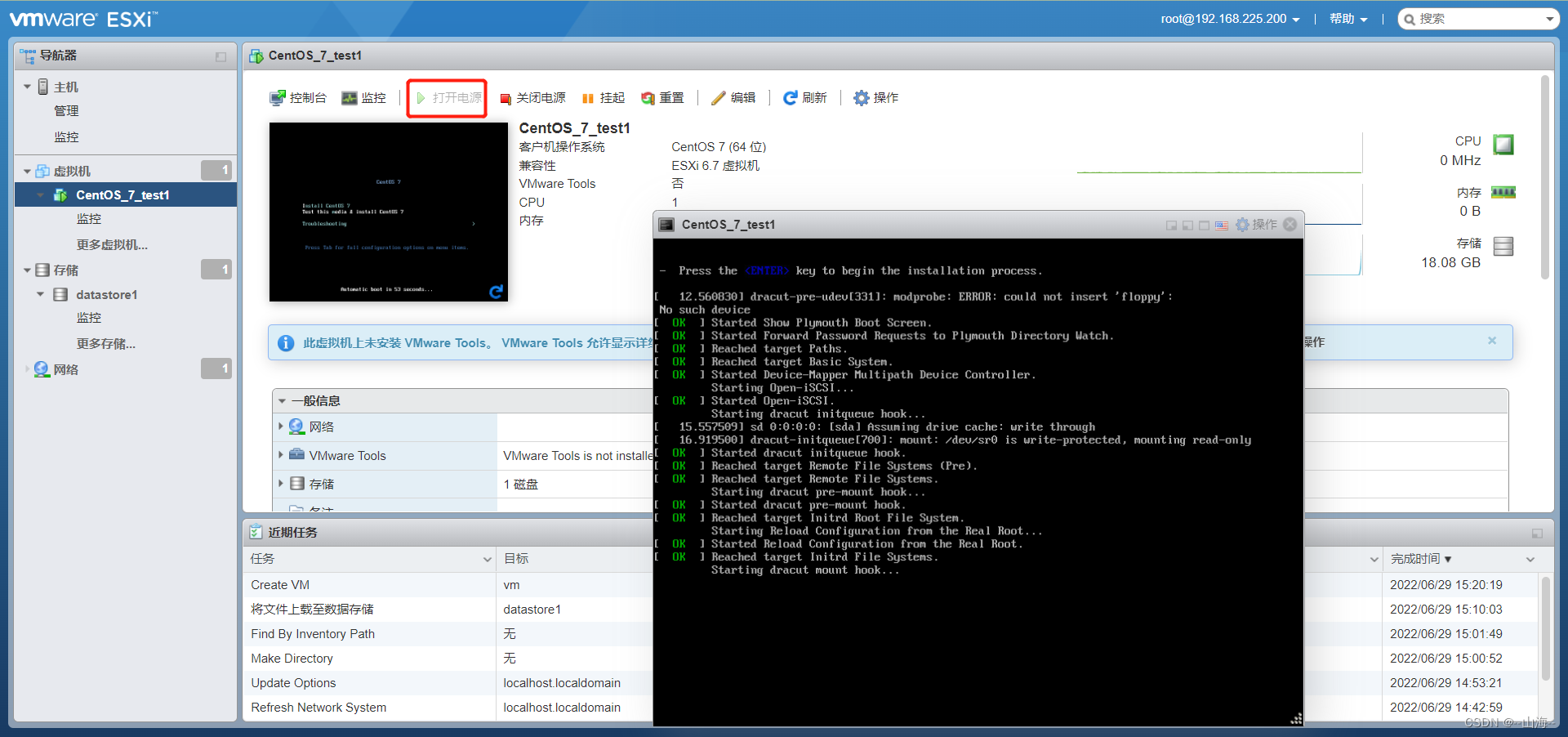Reset the VM with 重置
Viewport: 1568px width, 737px height.
click(x=662, y=98)
